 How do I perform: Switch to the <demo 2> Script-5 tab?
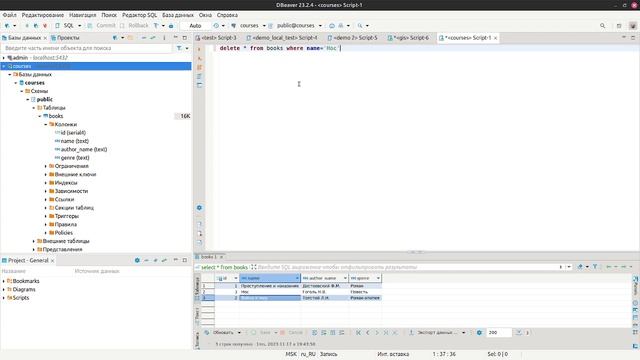tap(353, 38)
